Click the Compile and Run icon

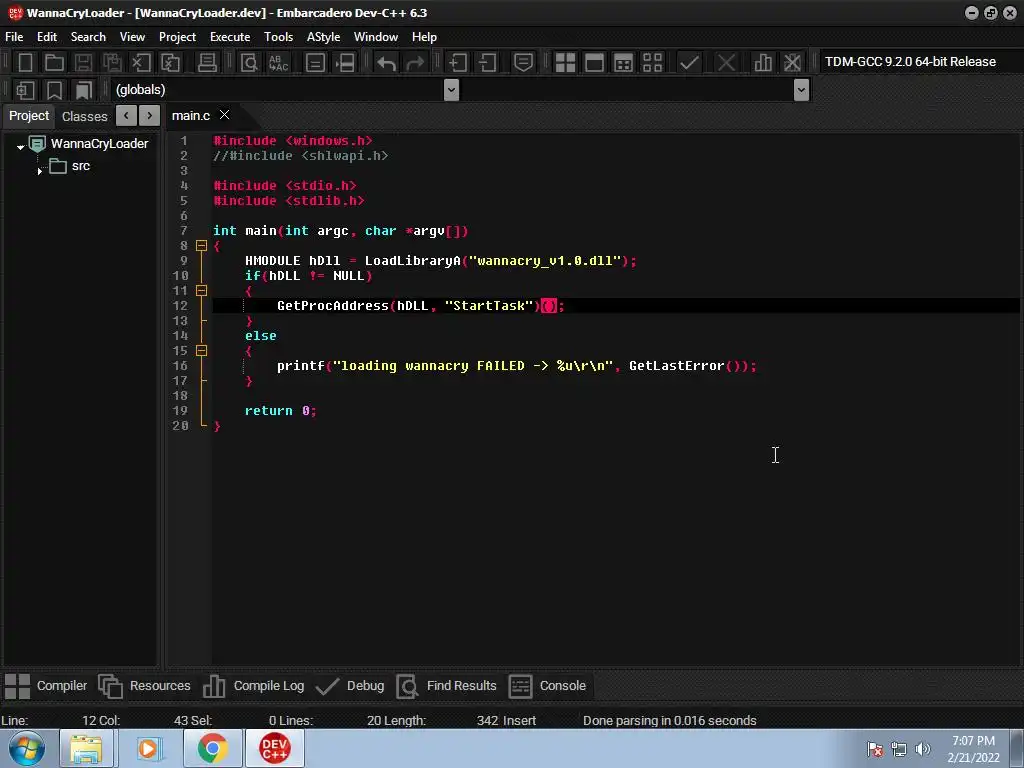pyautogui.click(x=624, y=63)
